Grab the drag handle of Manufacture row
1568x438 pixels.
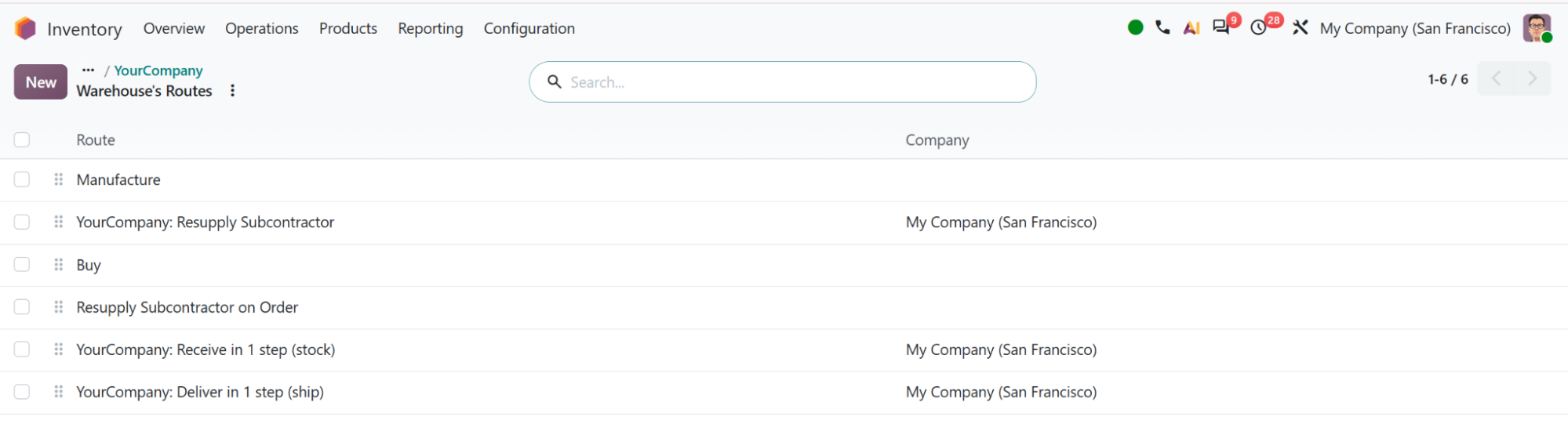click(x=58, y=179)
